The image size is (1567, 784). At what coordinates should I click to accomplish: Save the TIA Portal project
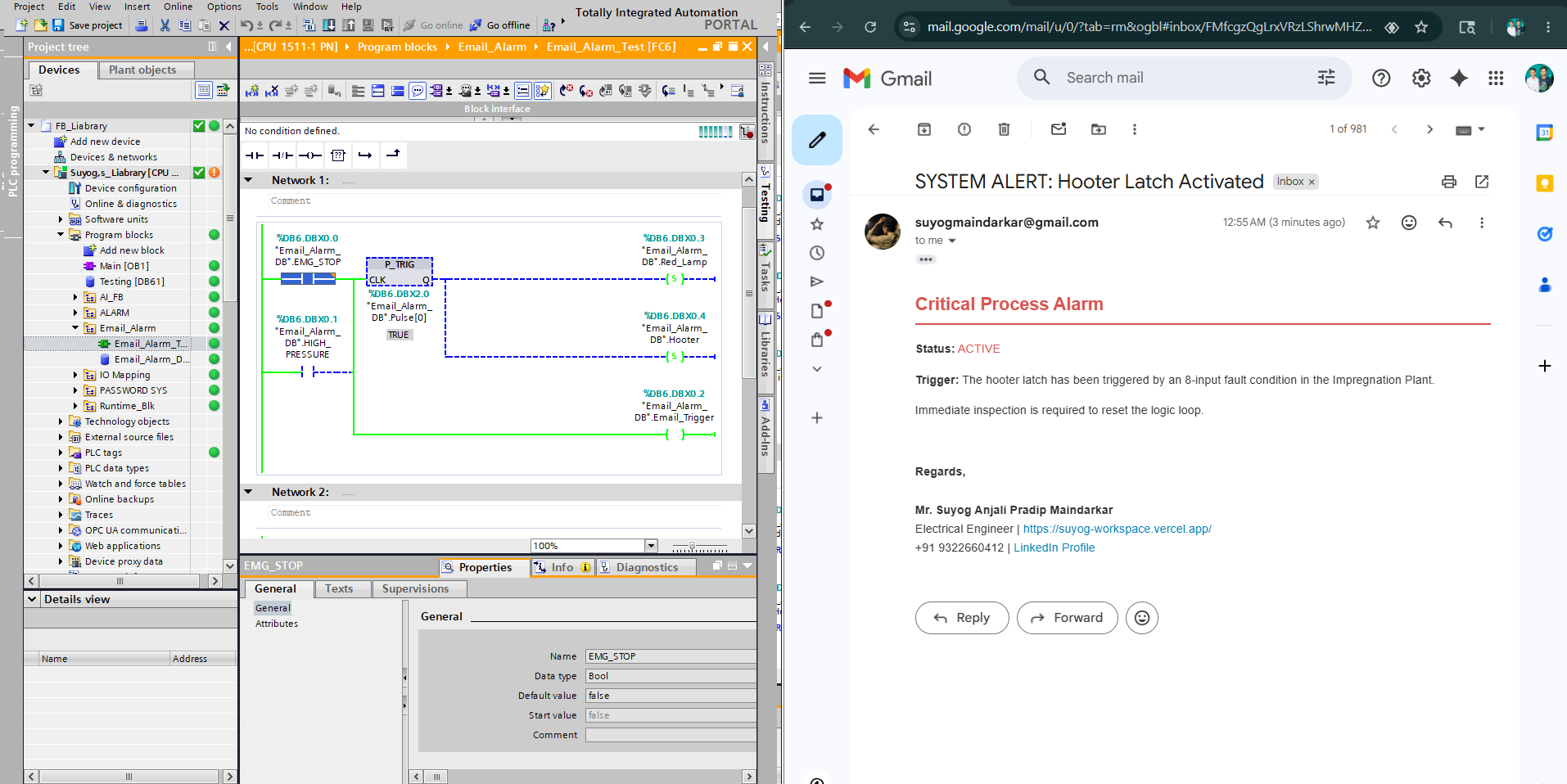88,25
